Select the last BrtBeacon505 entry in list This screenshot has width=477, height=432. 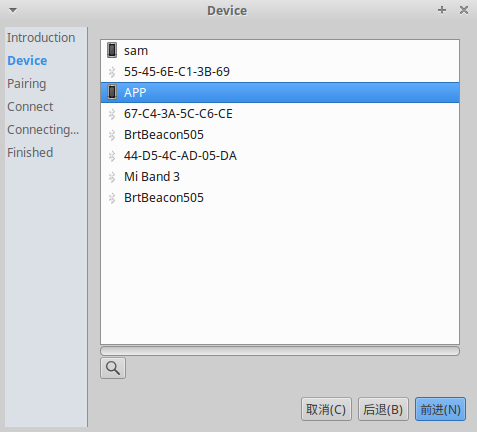(x=280, y=198)
